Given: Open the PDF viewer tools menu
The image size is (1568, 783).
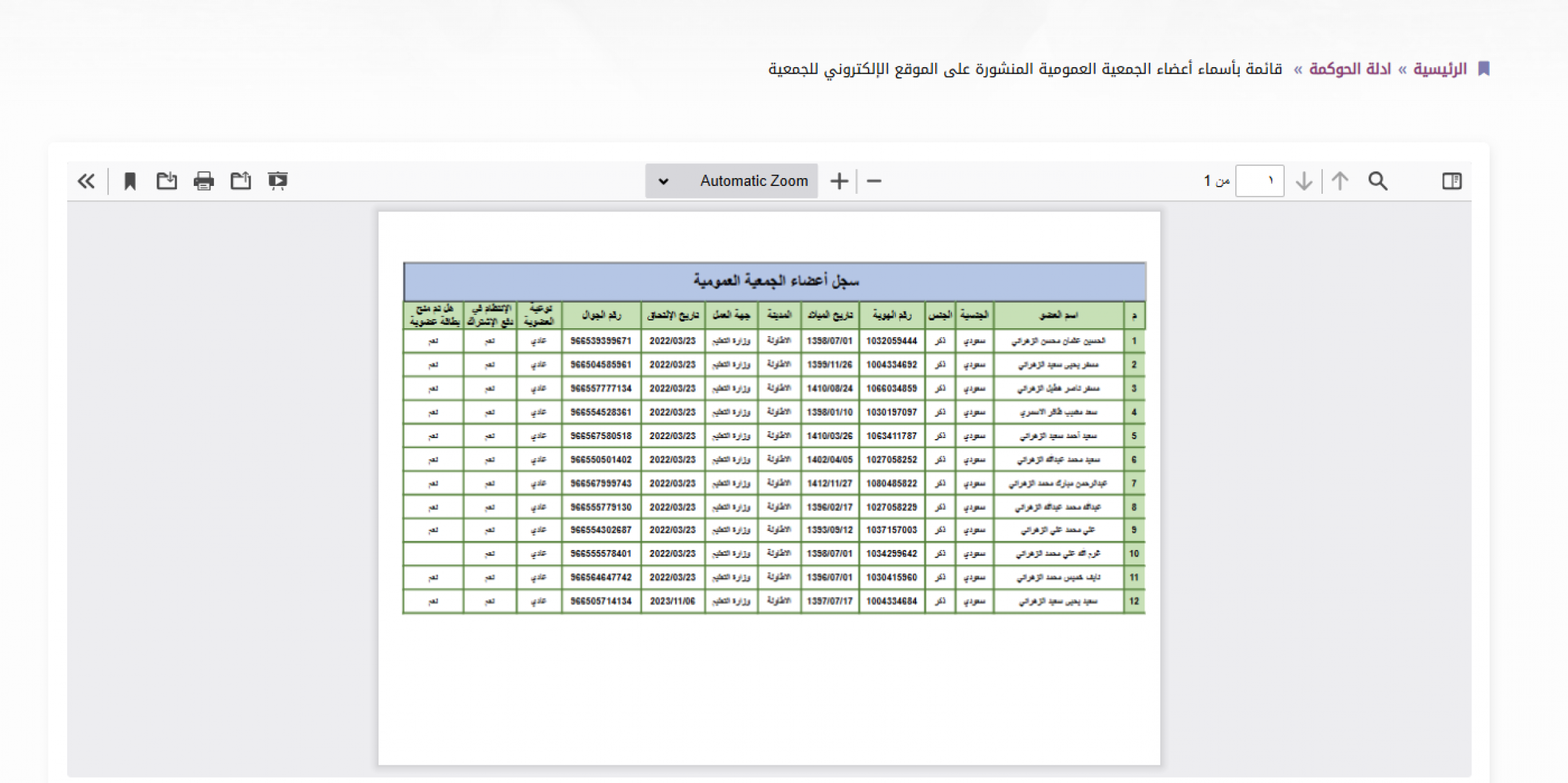Looking at the screenshot, I should click(86, 181).
